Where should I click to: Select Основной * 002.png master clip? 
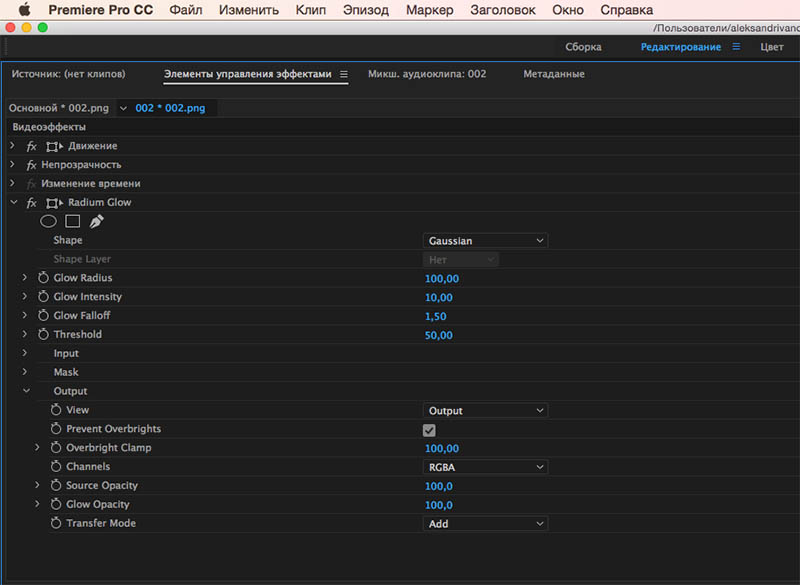pos(59,108)
